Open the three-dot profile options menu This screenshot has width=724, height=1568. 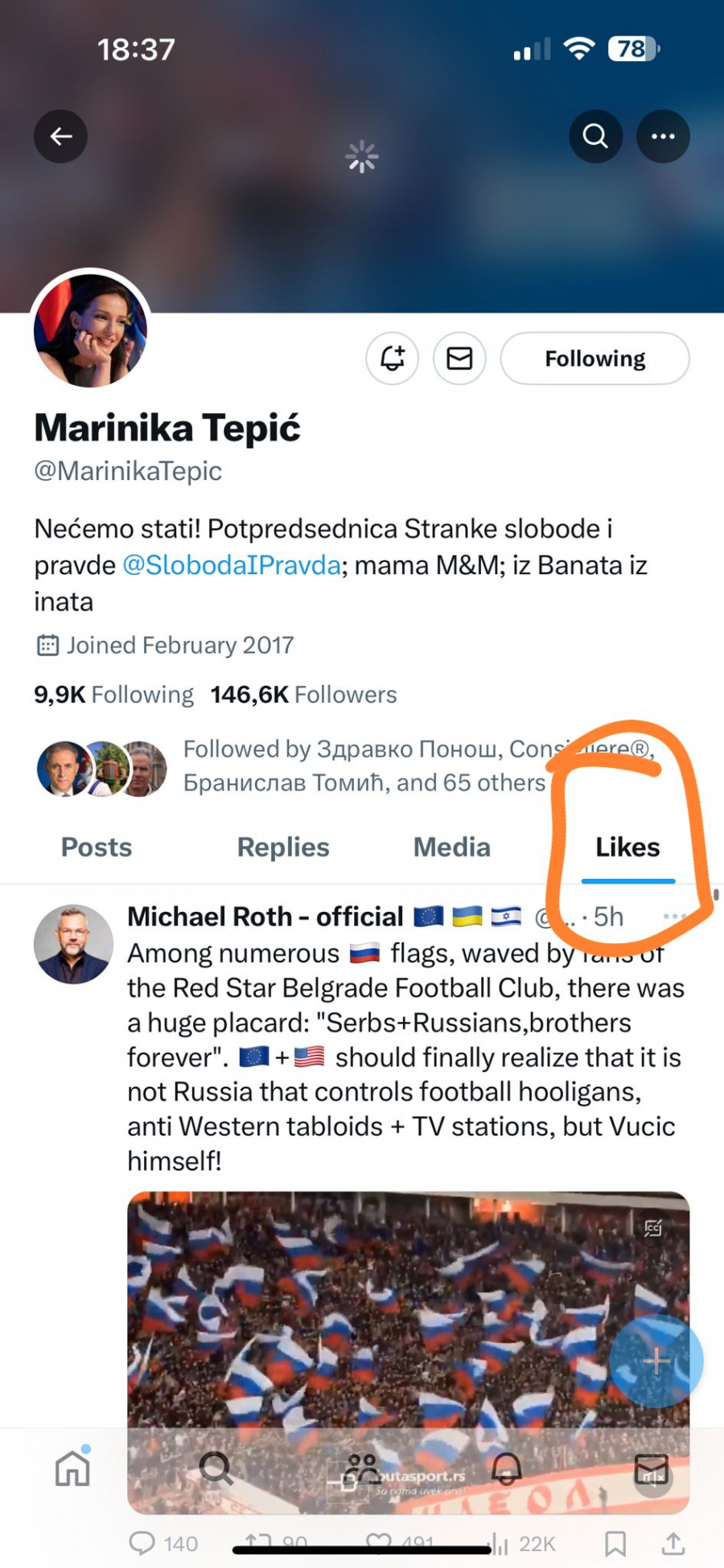pos(663,137)
